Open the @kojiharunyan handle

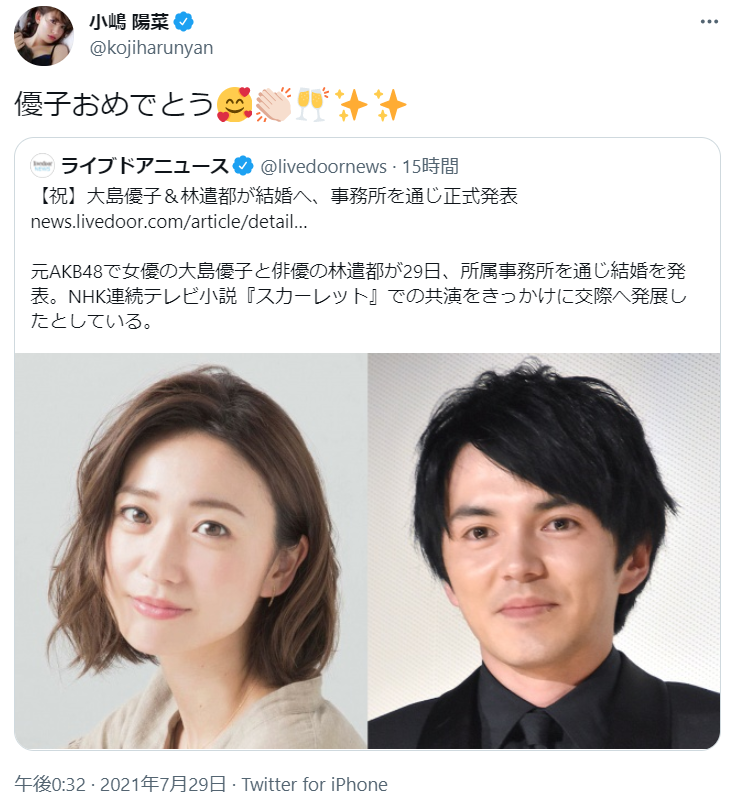(151, 48)
